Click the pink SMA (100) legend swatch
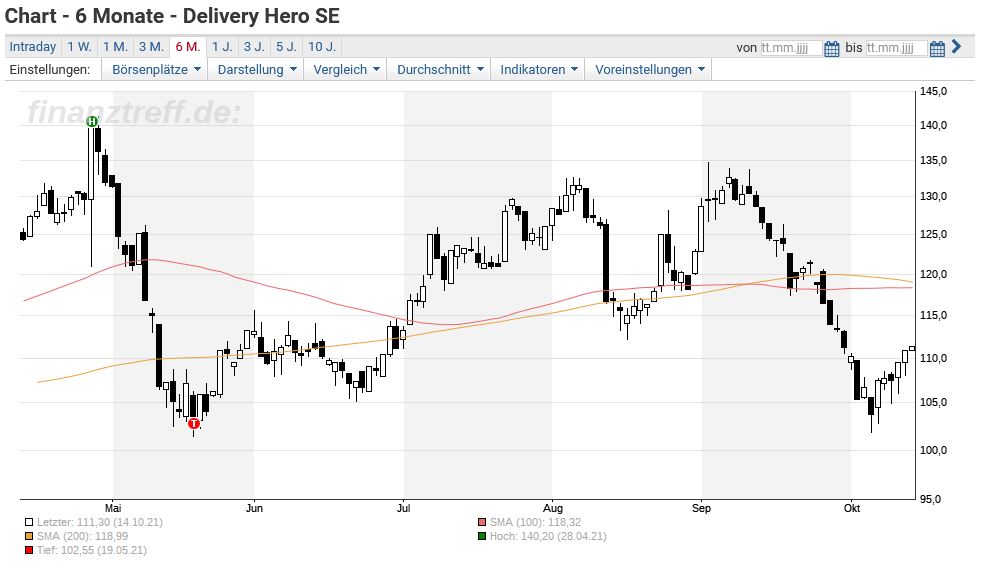This screenshot has height=571, width=984. (482, 522)
